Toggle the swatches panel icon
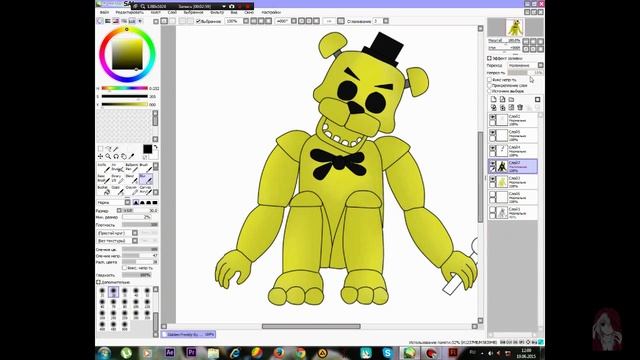Image resolution: width=640 pixels, height=360 pixels. pos(132,21)
